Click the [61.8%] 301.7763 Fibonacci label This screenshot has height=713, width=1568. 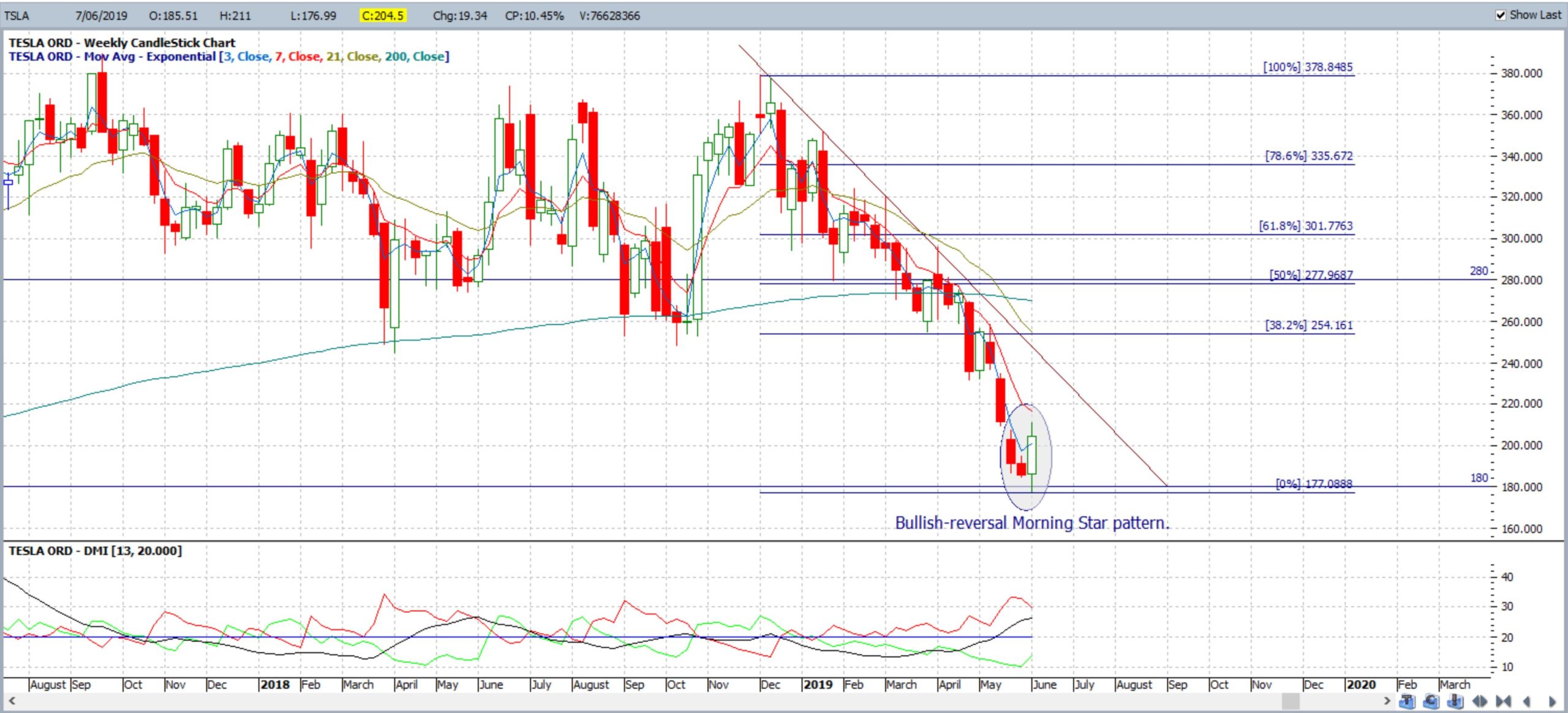coord(1306,225)
